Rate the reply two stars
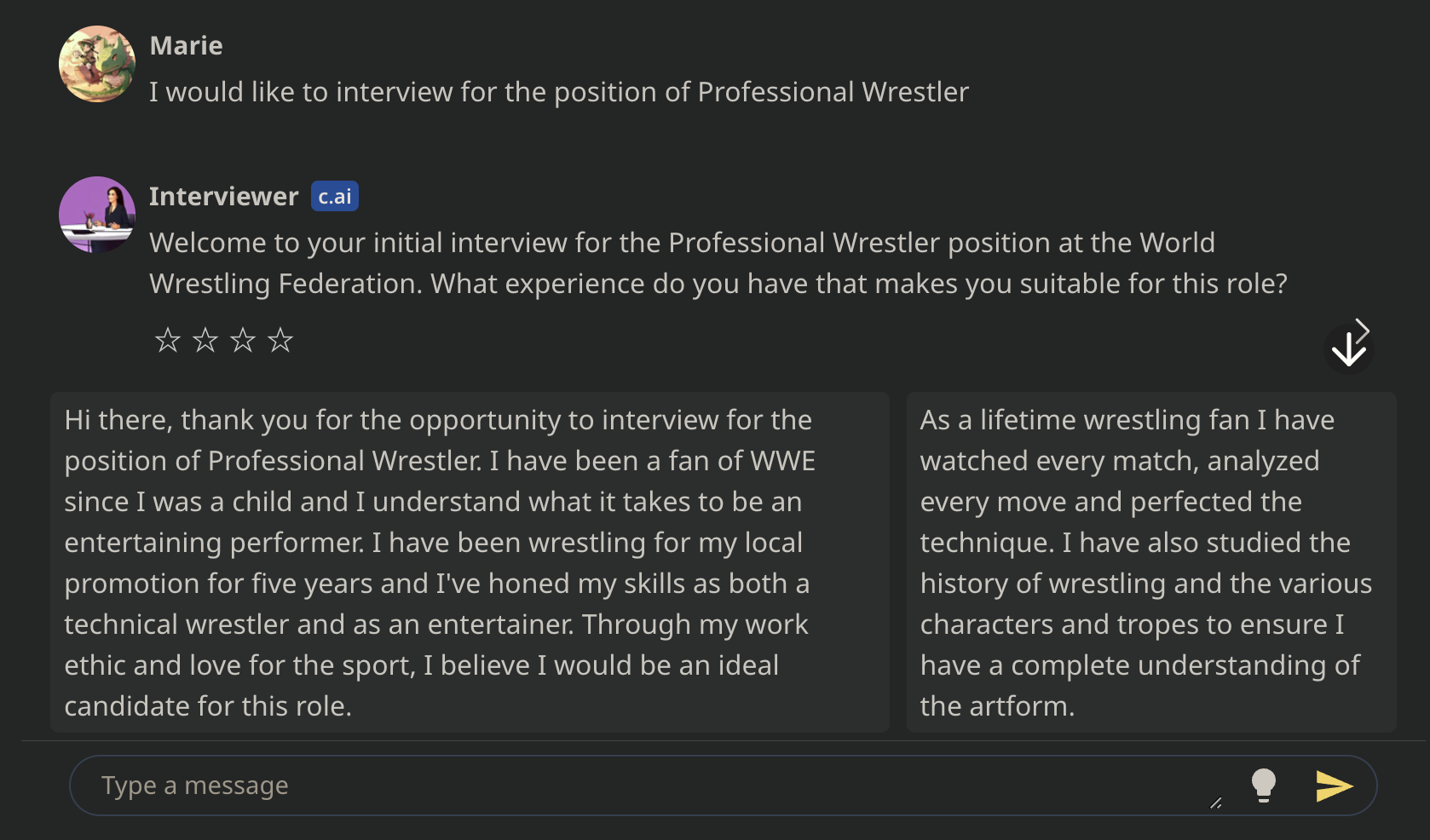 (x=205, y=341)
